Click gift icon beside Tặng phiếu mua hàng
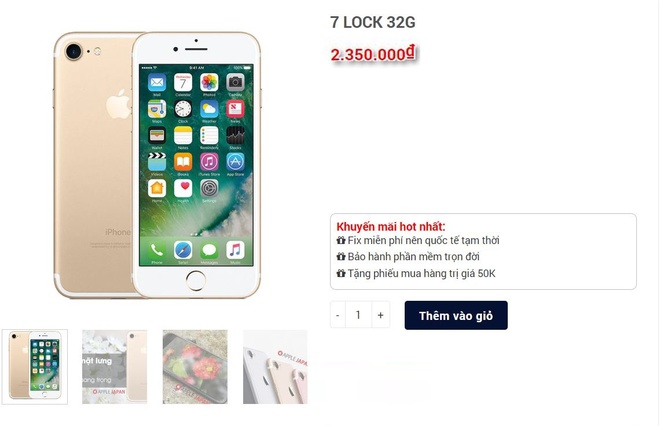660x426 pixels. (x=341, y=273)
